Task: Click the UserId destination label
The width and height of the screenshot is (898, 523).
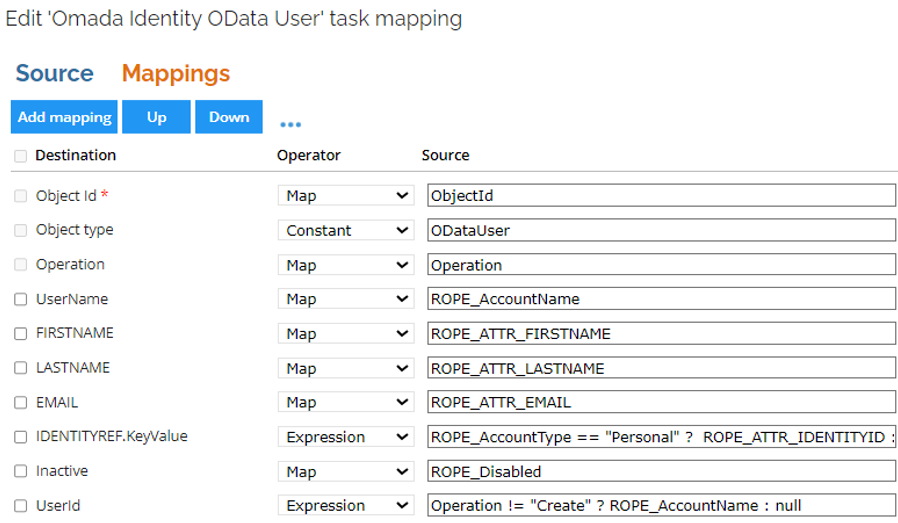Action: coord(58,506)
